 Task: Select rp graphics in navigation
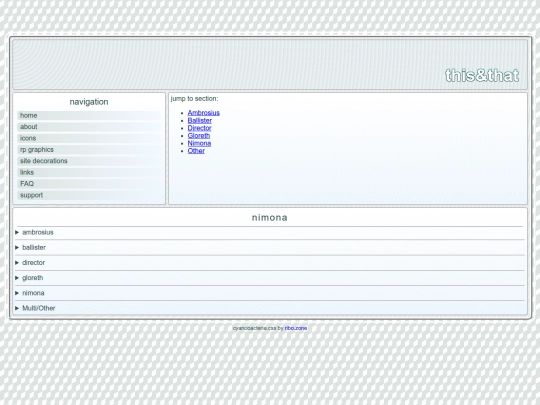[89, 149]
